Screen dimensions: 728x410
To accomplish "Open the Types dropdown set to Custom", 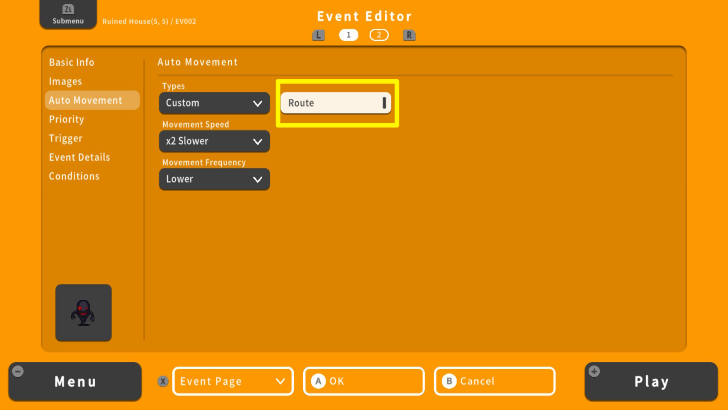I will (x=214, y=103).
